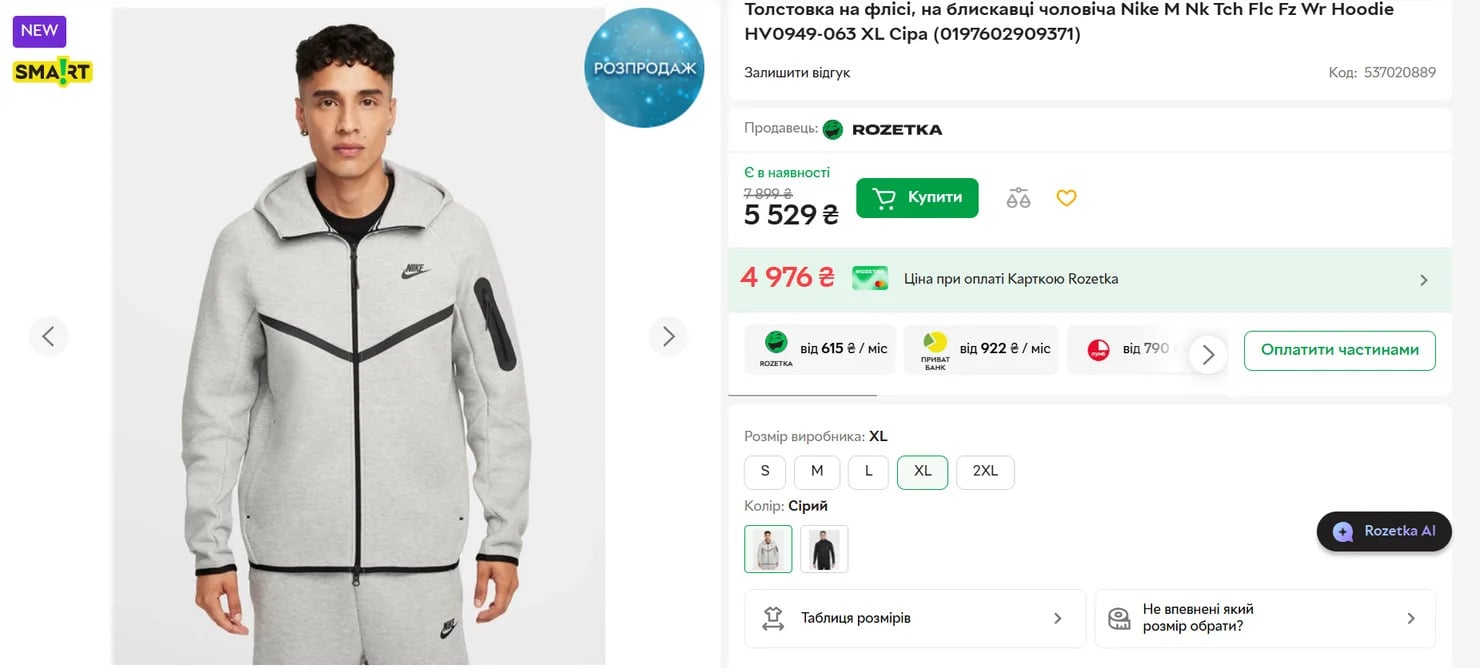This screenshot has width=1480, height=668.
Task: Select the black hoodie color swatch
Action: point(824,548)
